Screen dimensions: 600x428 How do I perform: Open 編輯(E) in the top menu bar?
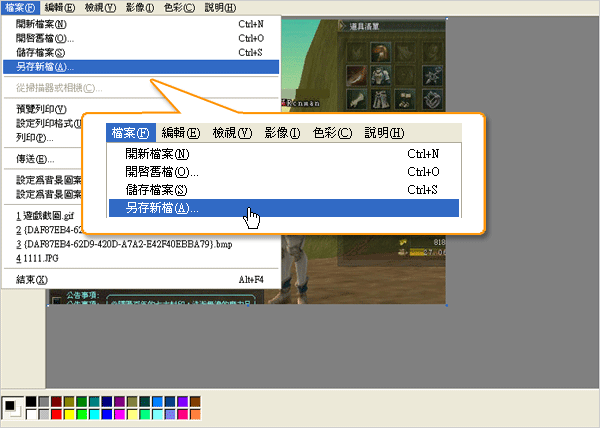tap(60, 8)
